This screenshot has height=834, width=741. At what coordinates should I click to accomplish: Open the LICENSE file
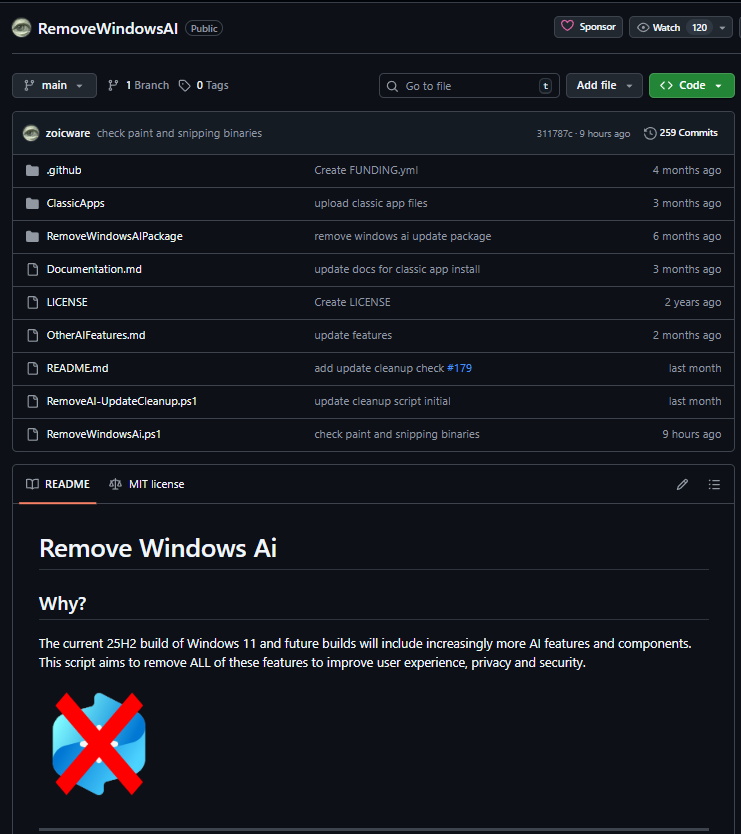pyautogui.click(x=67, y=302)
